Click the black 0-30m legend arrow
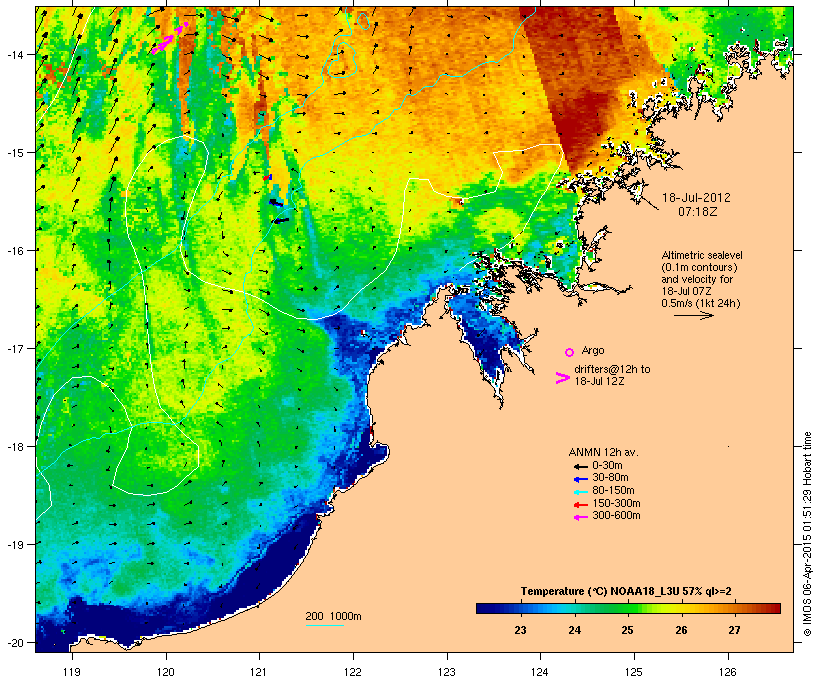Screen dimensions: 820x680 (x=580, y=466)
